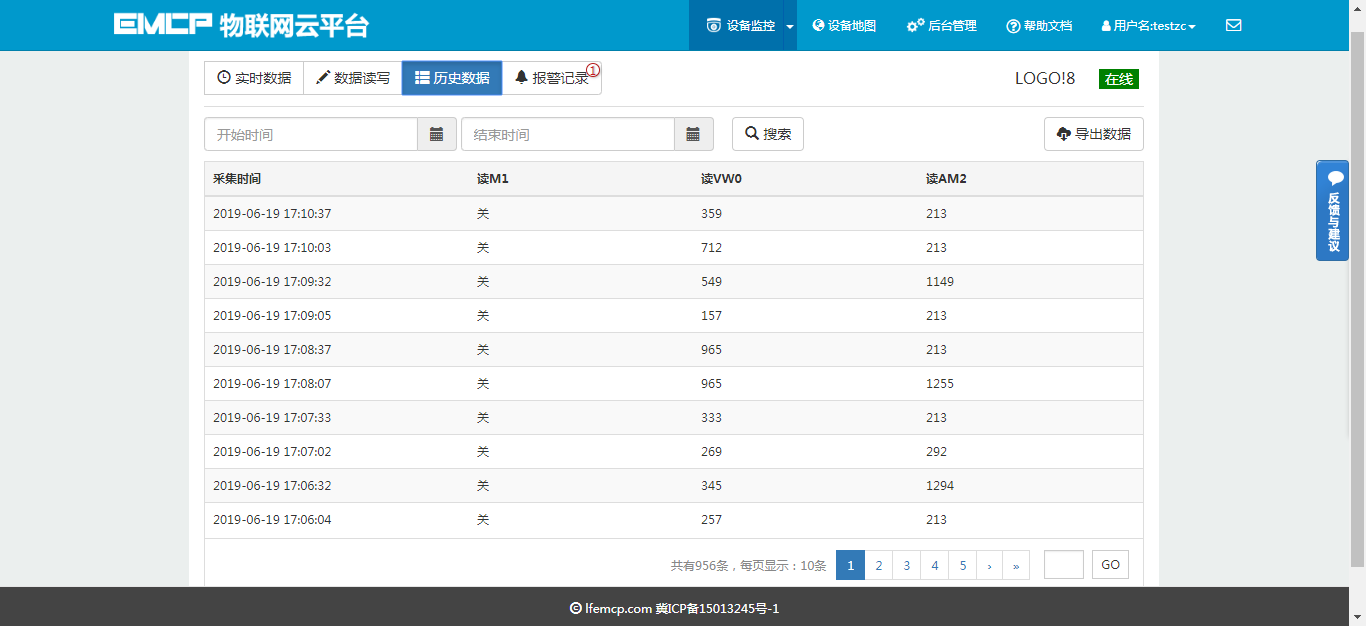Viewport: 1366px width, 626px height.
Task: Open the 用户名:testzc user menu
Action: [x=1148, y=26]
